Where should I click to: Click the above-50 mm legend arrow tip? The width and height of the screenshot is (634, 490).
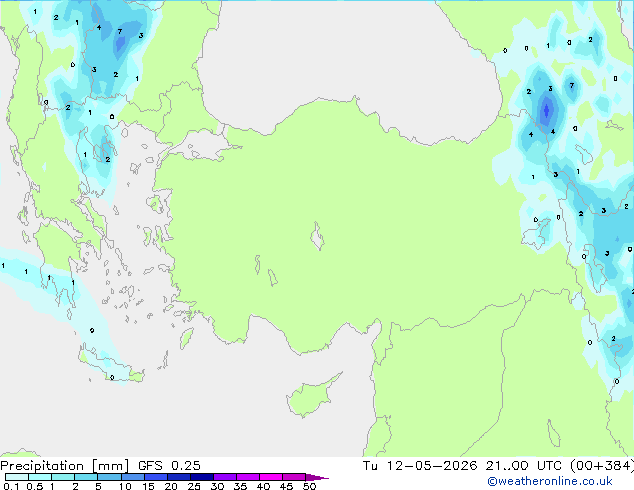point(317,477)
